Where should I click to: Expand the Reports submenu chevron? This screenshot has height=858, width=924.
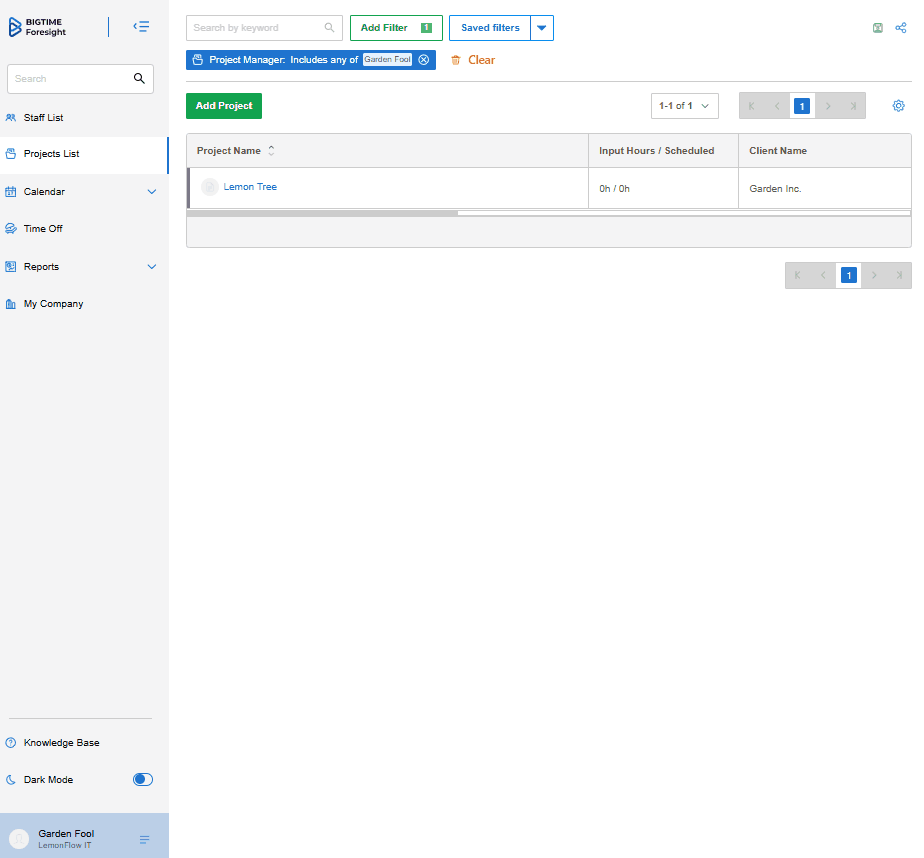point(151,267)
